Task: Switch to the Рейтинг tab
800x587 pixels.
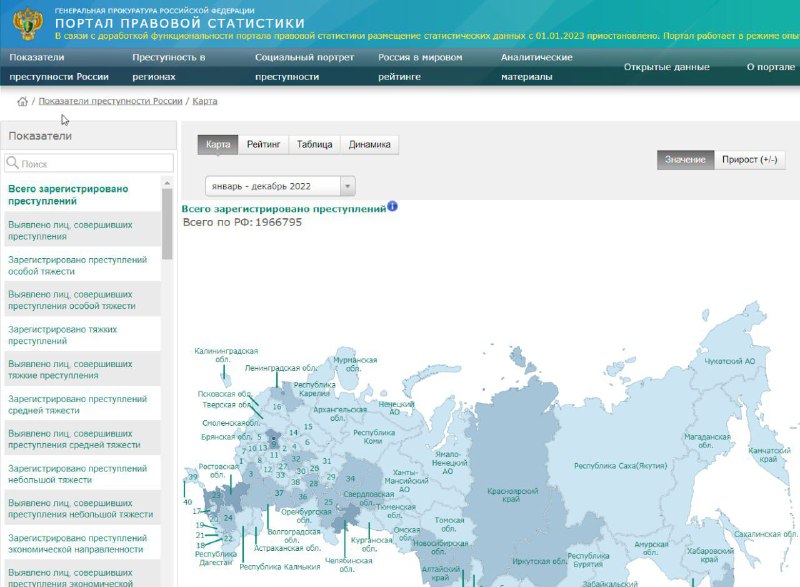Action: point(263,144)
